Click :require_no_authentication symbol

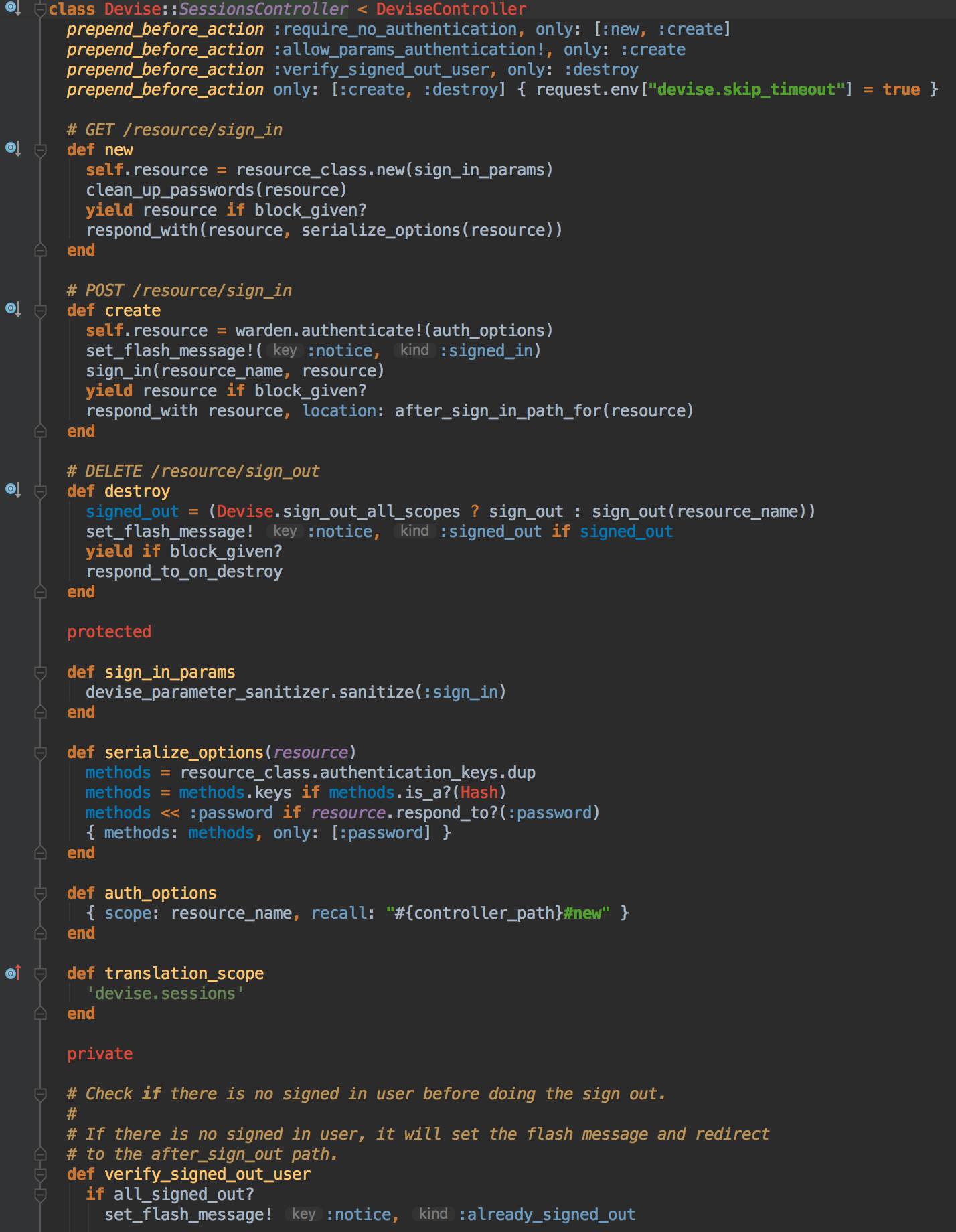click(395, 29)
